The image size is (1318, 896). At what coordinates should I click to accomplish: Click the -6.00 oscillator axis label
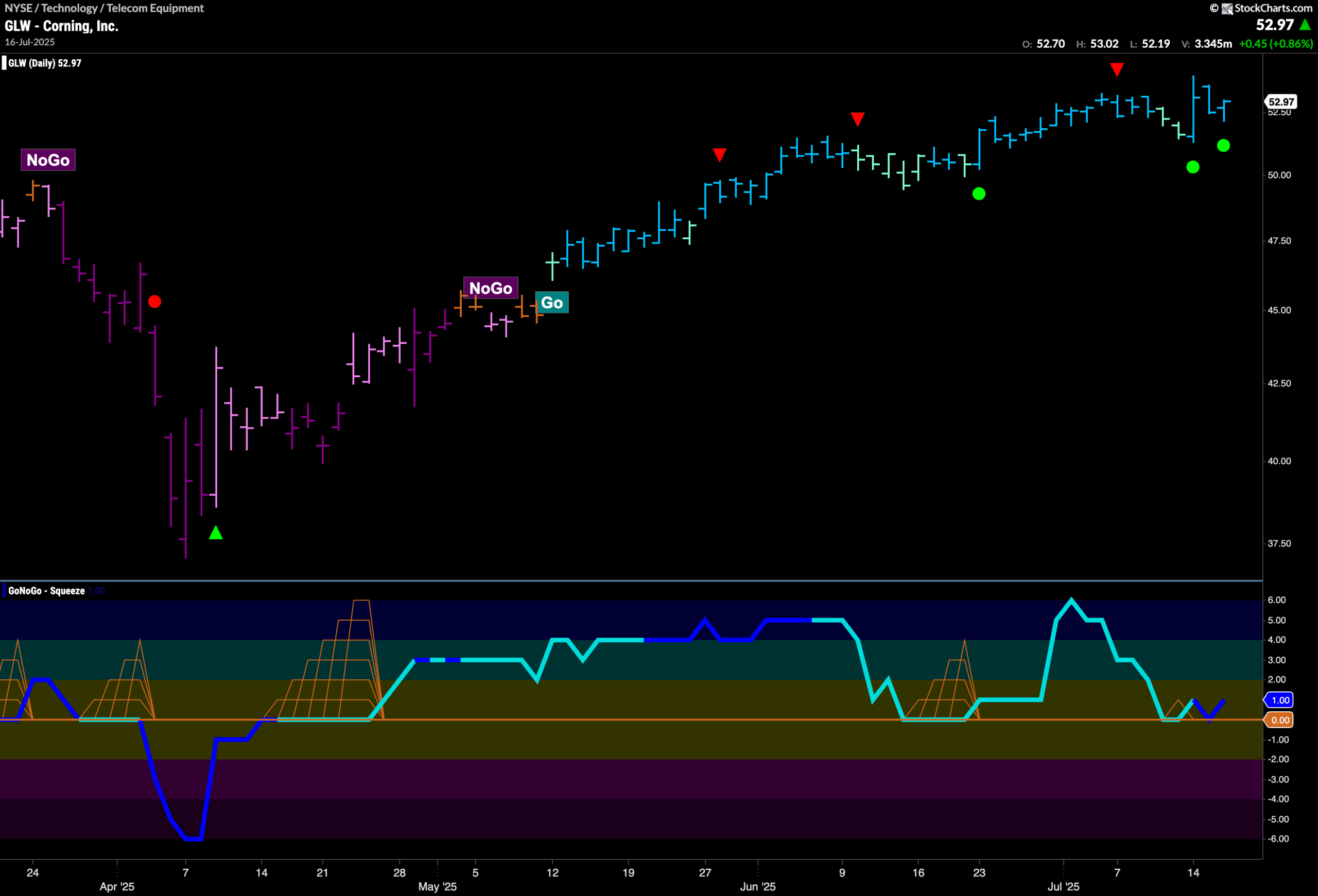tap(1278, 838)
